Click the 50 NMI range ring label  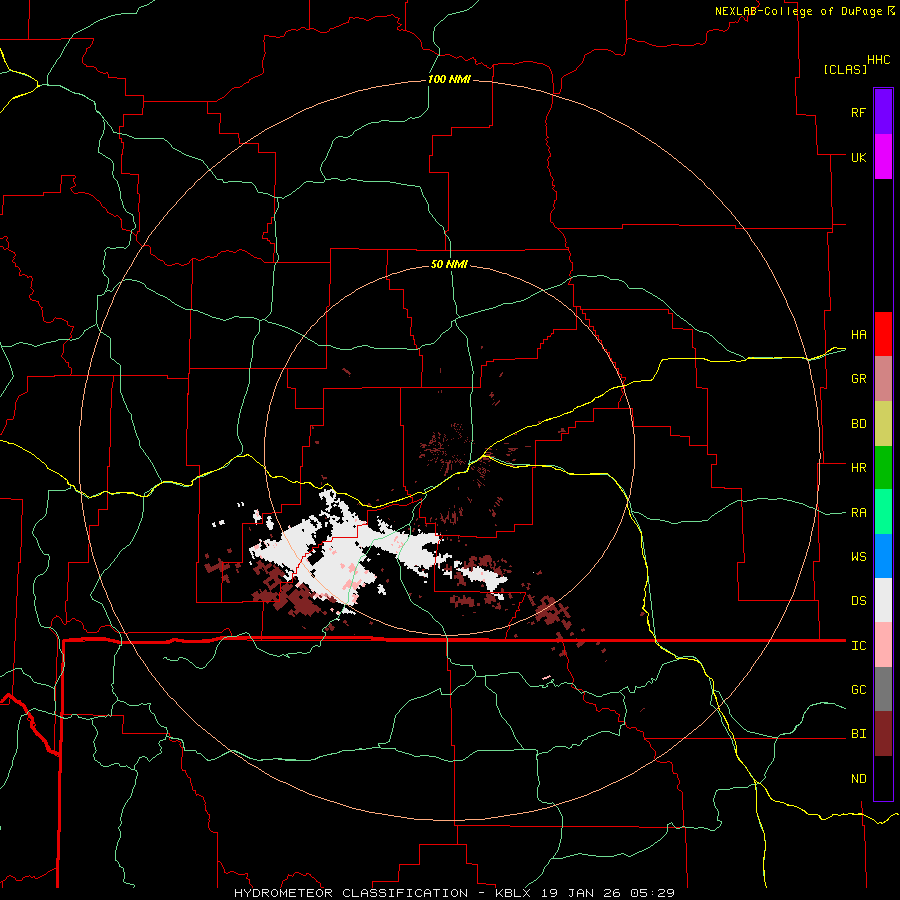(449, 264)
